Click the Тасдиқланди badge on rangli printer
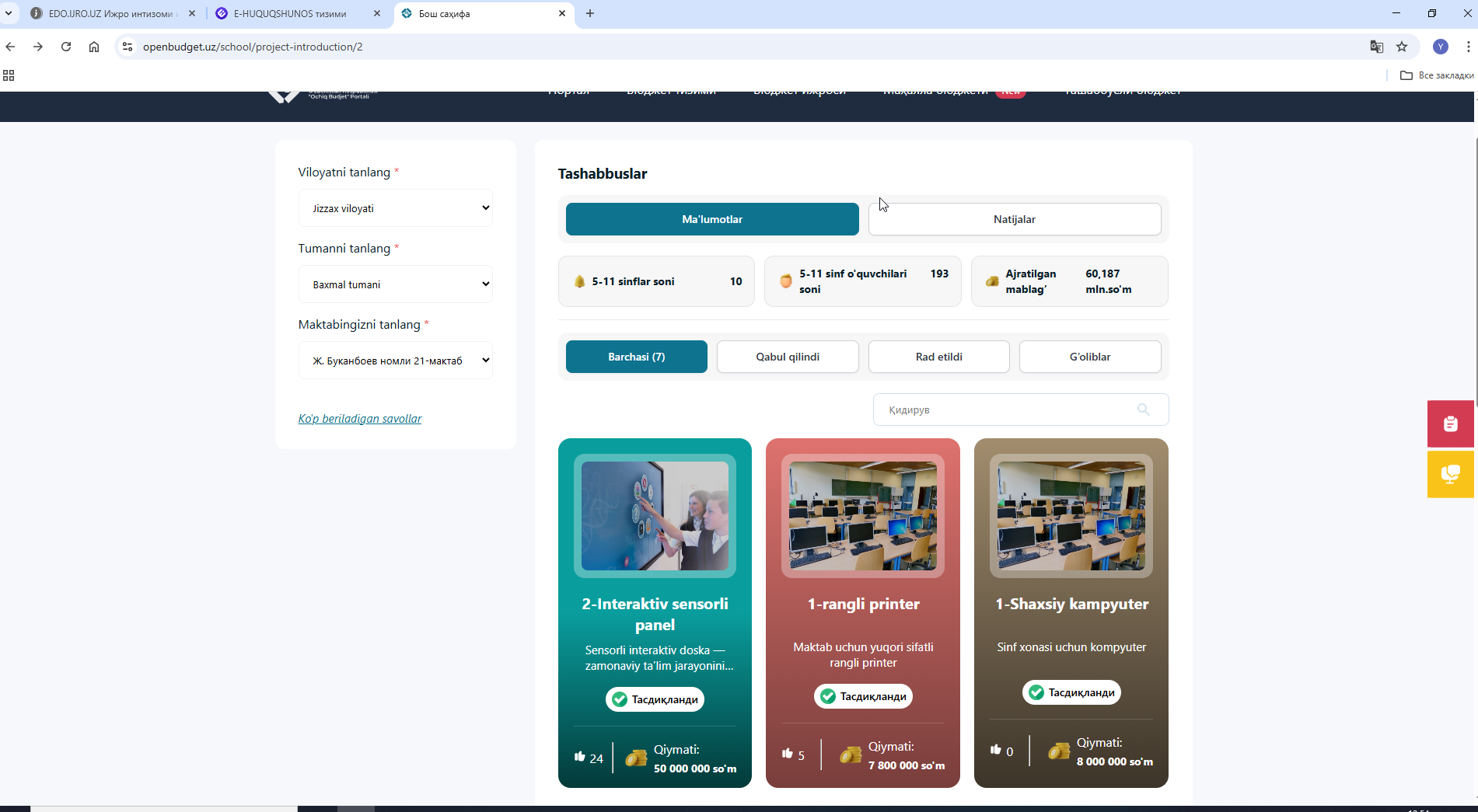This screenshot has height=812, width=1478. (863, 696)
